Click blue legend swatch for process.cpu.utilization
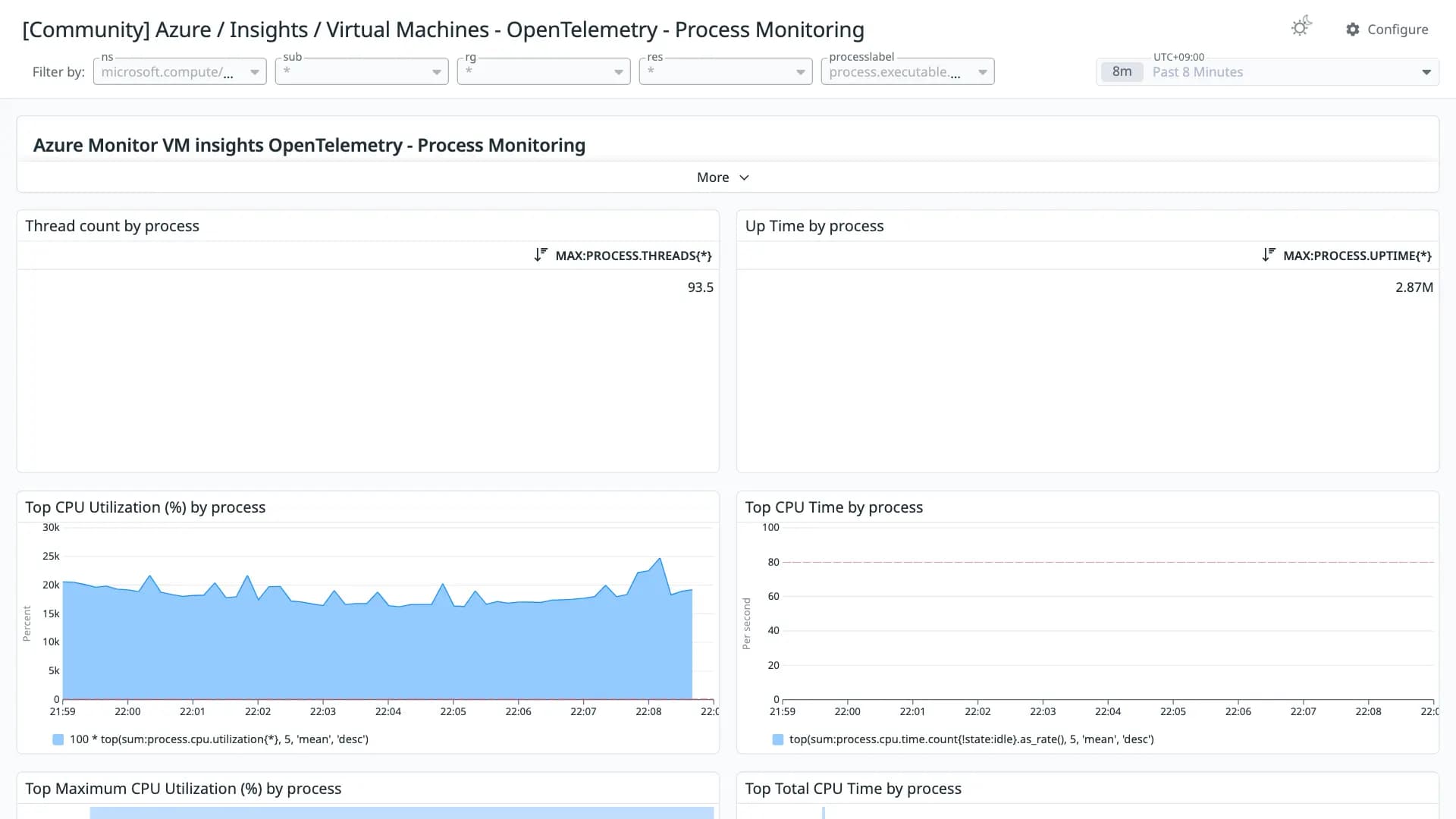 58,739
